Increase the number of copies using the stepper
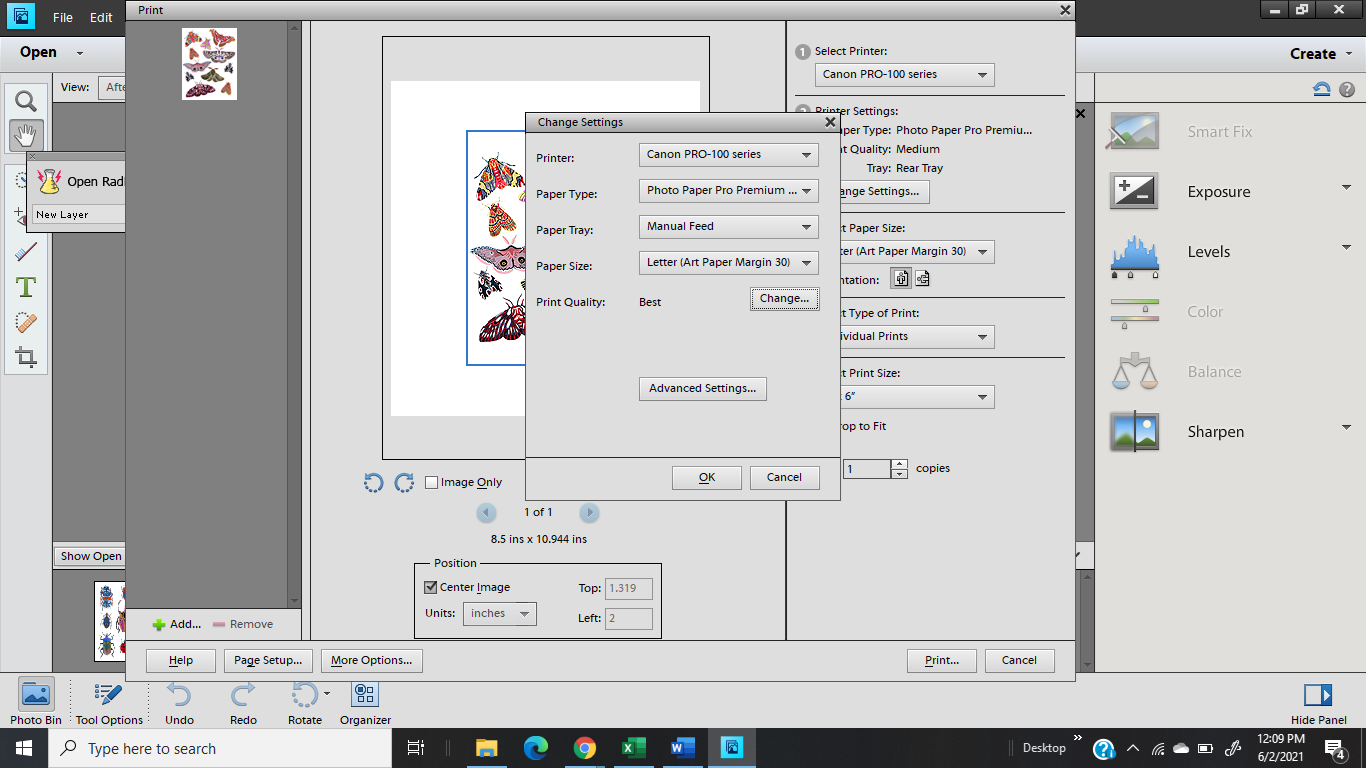Screen dimensions: 1366x768 899,464
